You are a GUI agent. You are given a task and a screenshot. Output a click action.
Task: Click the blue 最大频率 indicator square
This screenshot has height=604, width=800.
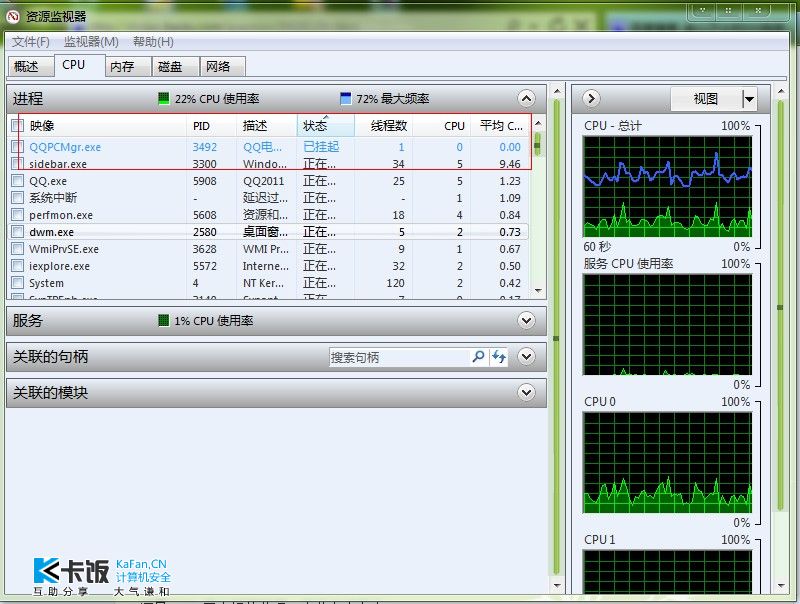(x=345, y=98)
